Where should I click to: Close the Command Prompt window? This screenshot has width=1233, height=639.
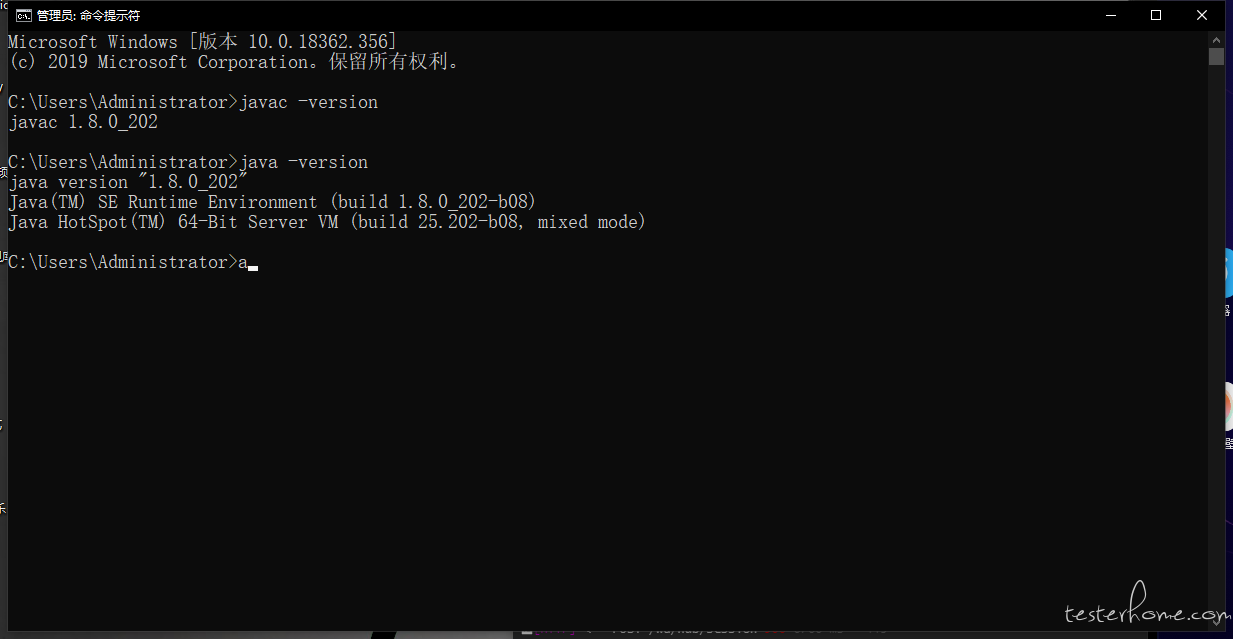click(1202, 15)
